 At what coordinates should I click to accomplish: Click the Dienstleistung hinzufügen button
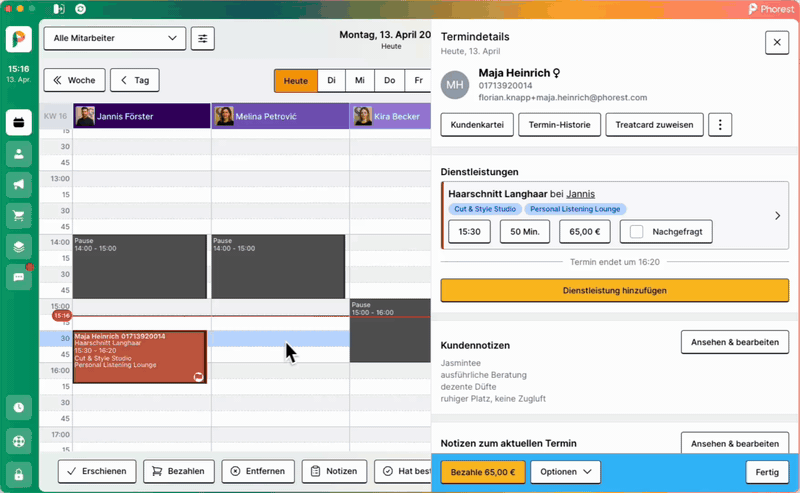[x=614, y=290]
